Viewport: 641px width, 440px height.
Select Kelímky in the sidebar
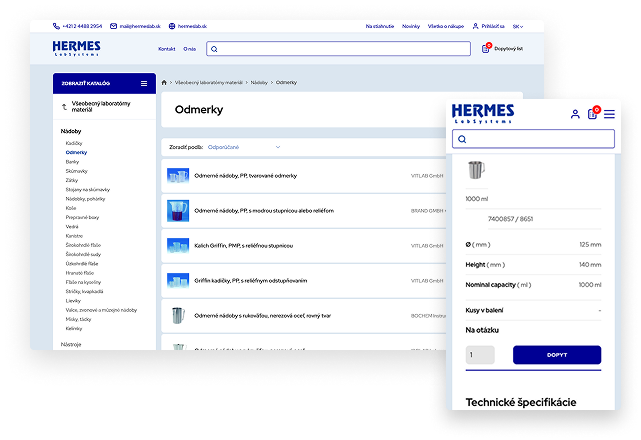pos(74,329)
